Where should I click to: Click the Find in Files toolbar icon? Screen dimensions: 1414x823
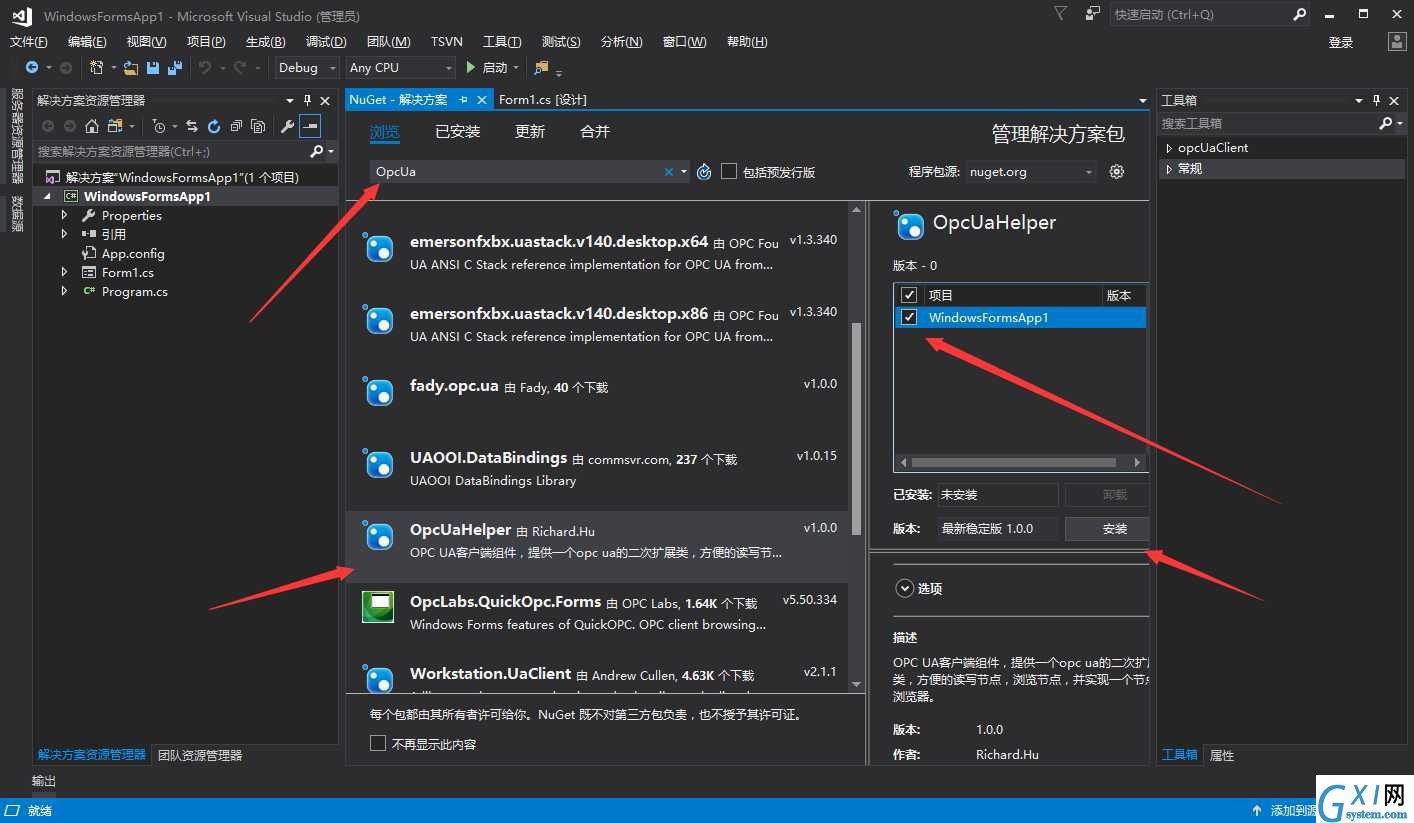coord(541,68)
